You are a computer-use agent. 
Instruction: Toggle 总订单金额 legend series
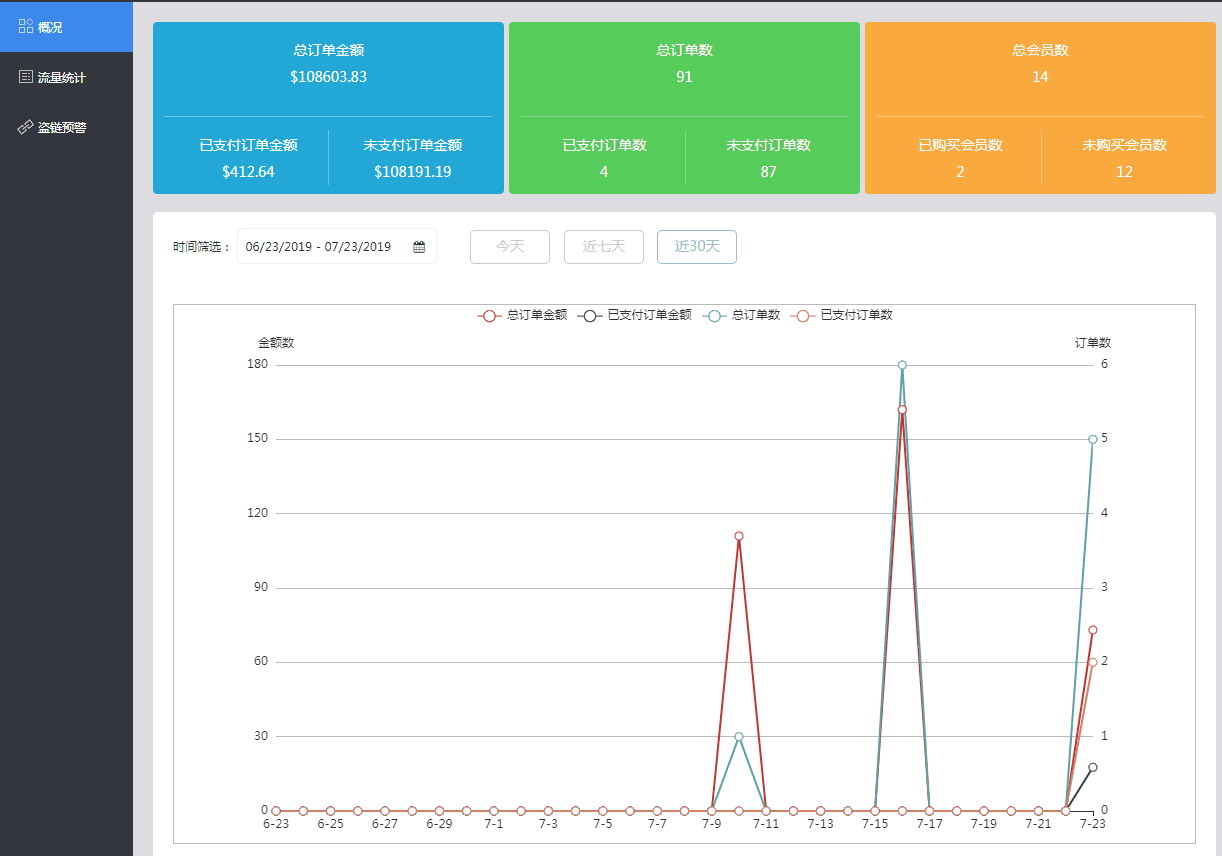tap(522, 315)
